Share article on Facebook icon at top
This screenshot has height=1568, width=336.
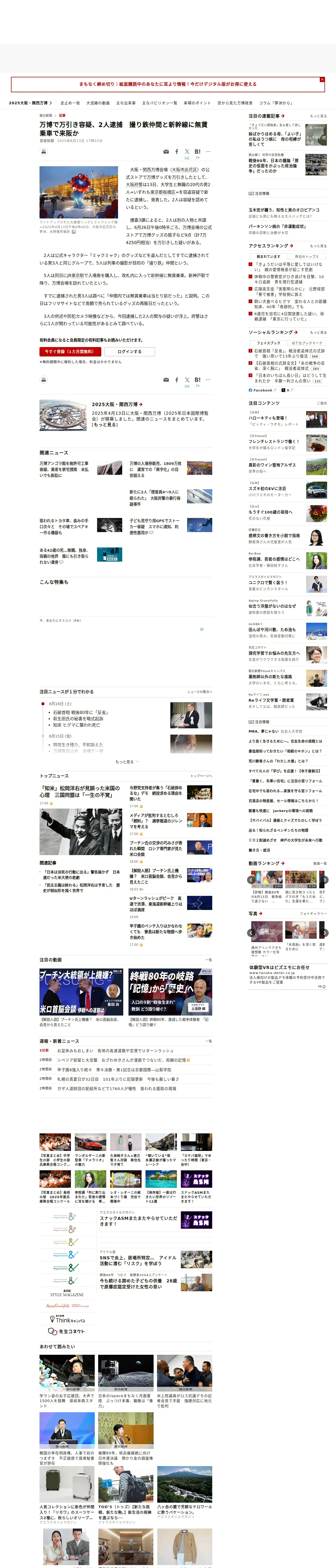click(177, 152)
